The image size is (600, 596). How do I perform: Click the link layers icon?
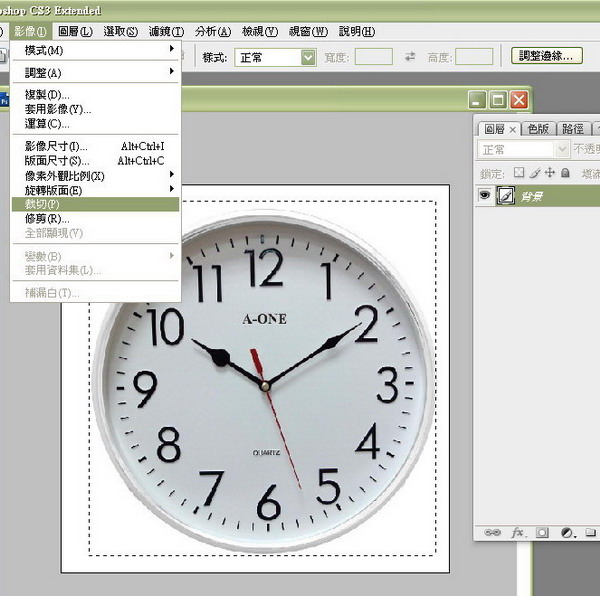click(492, 532)
